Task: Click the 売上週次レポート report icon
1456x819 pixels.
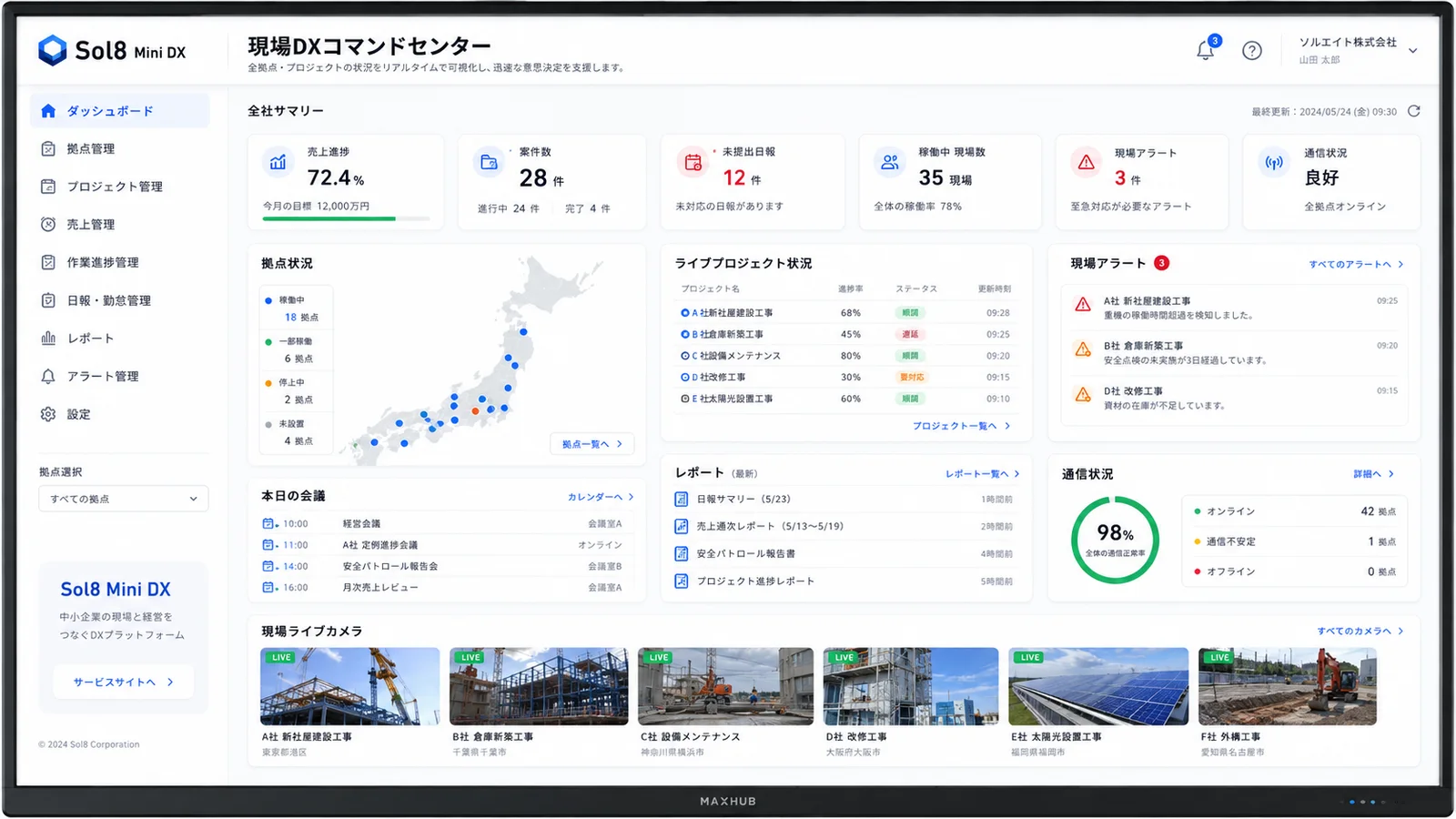Action: coord(682,526)
